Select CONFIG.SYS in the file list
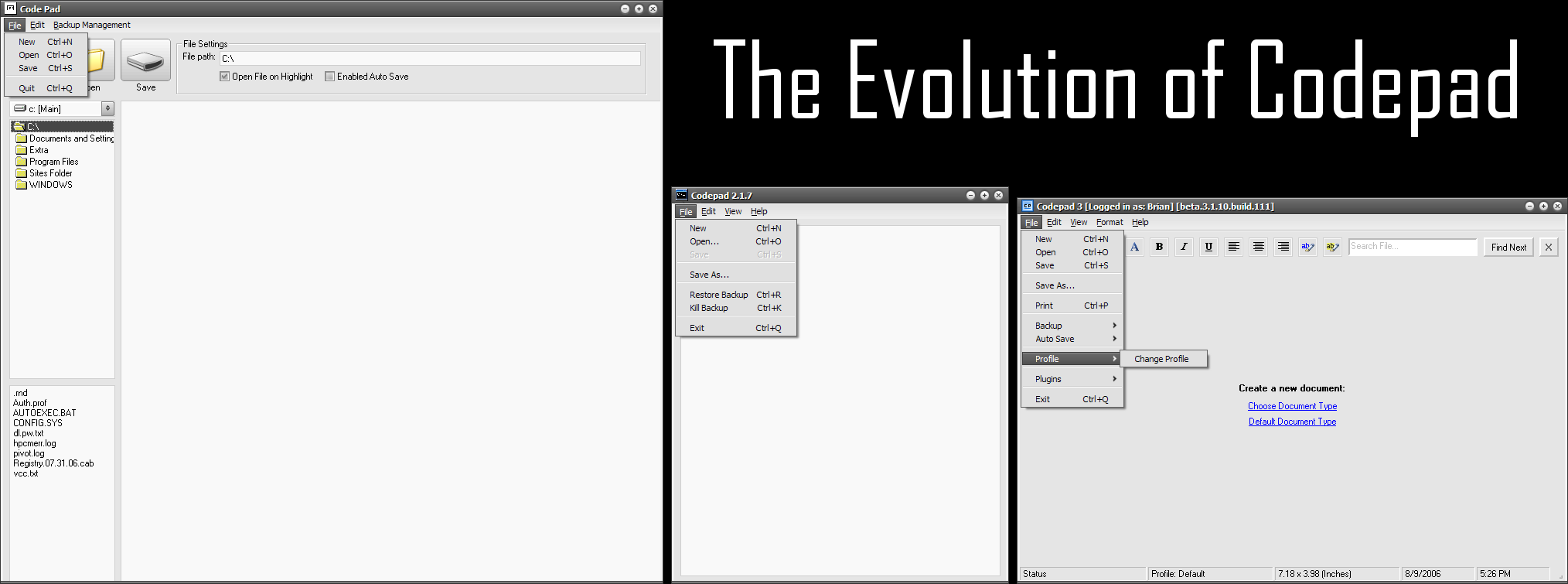The width and height of the screenshot is (1568, 584). (x=37, y=423)
